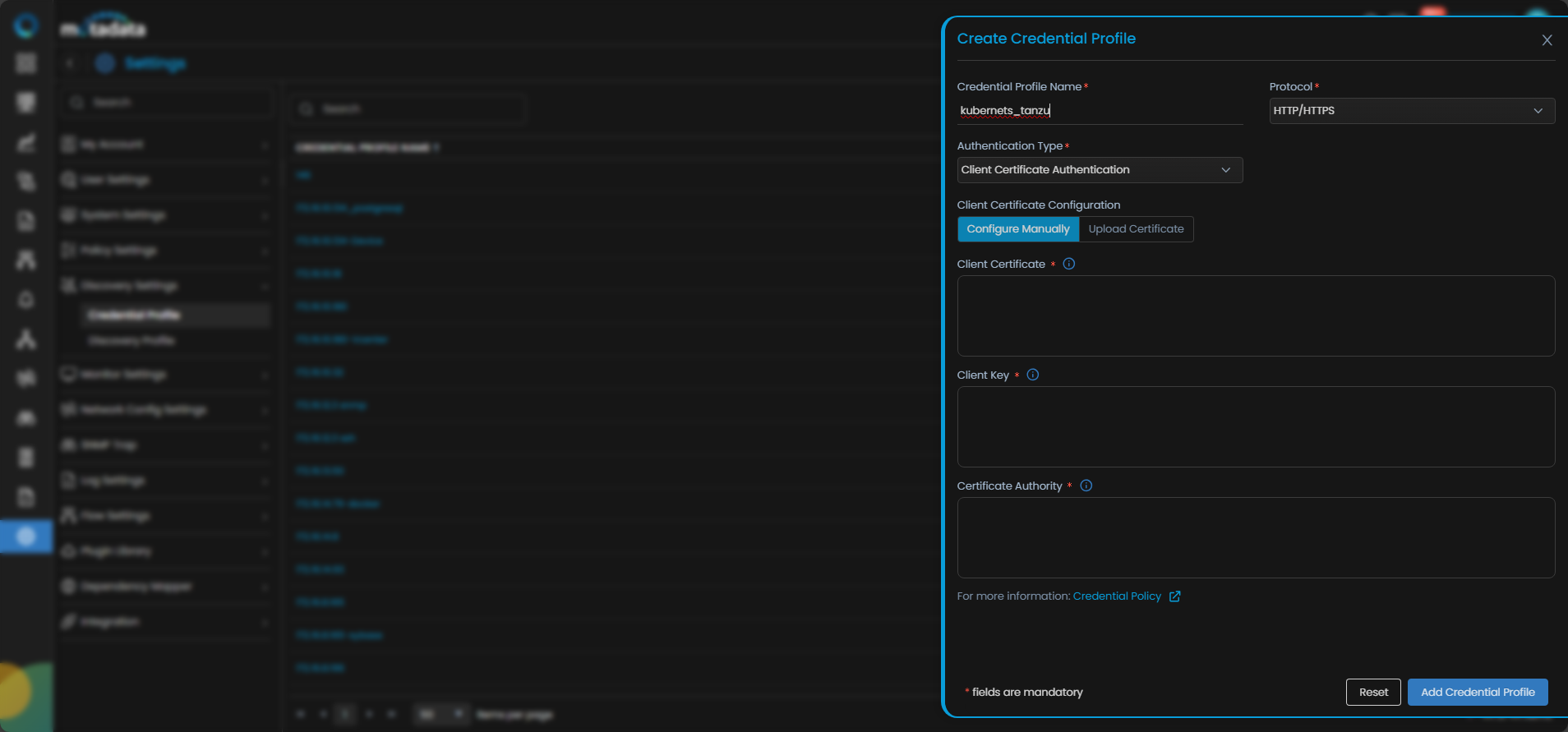Switch to Upload Certificate mode
The height and width of the screenshot is (732, 1568).
(1136, 229)
